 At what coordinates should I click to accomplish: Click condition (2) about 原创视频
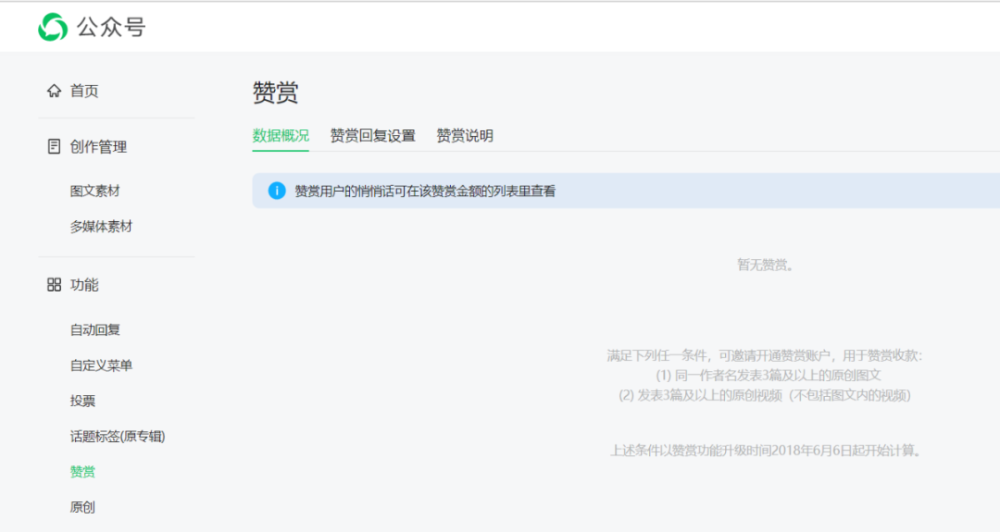765,395
